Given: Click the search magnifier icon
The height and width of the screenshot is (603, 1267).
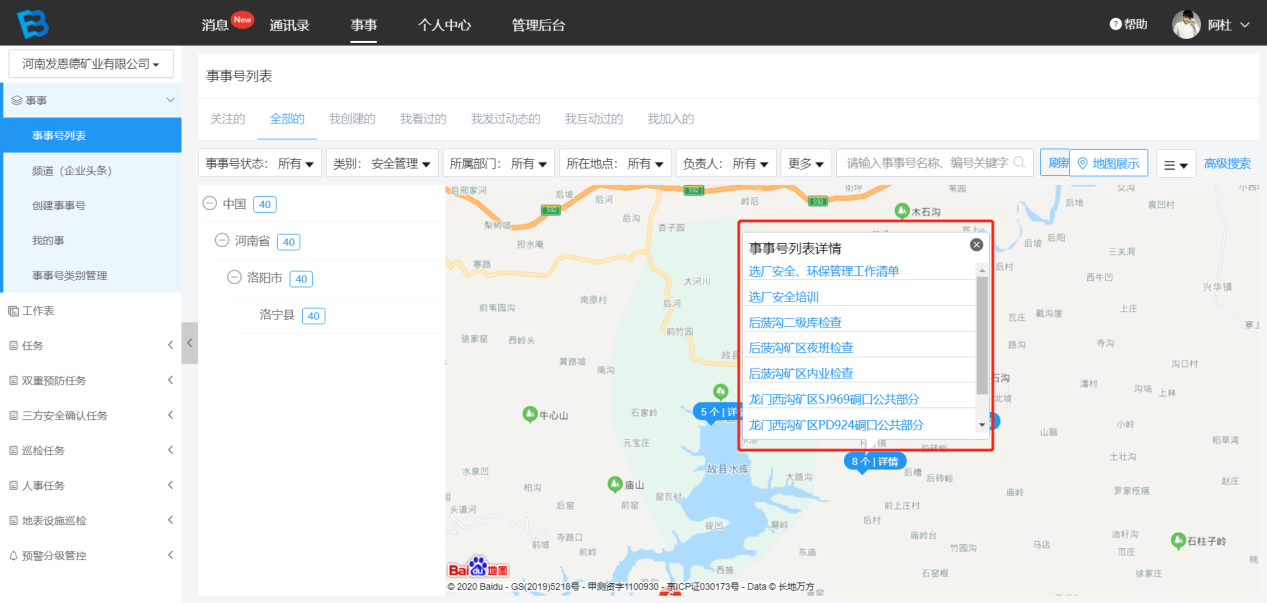Looking at the screenshot, I should pos(1019,162).
